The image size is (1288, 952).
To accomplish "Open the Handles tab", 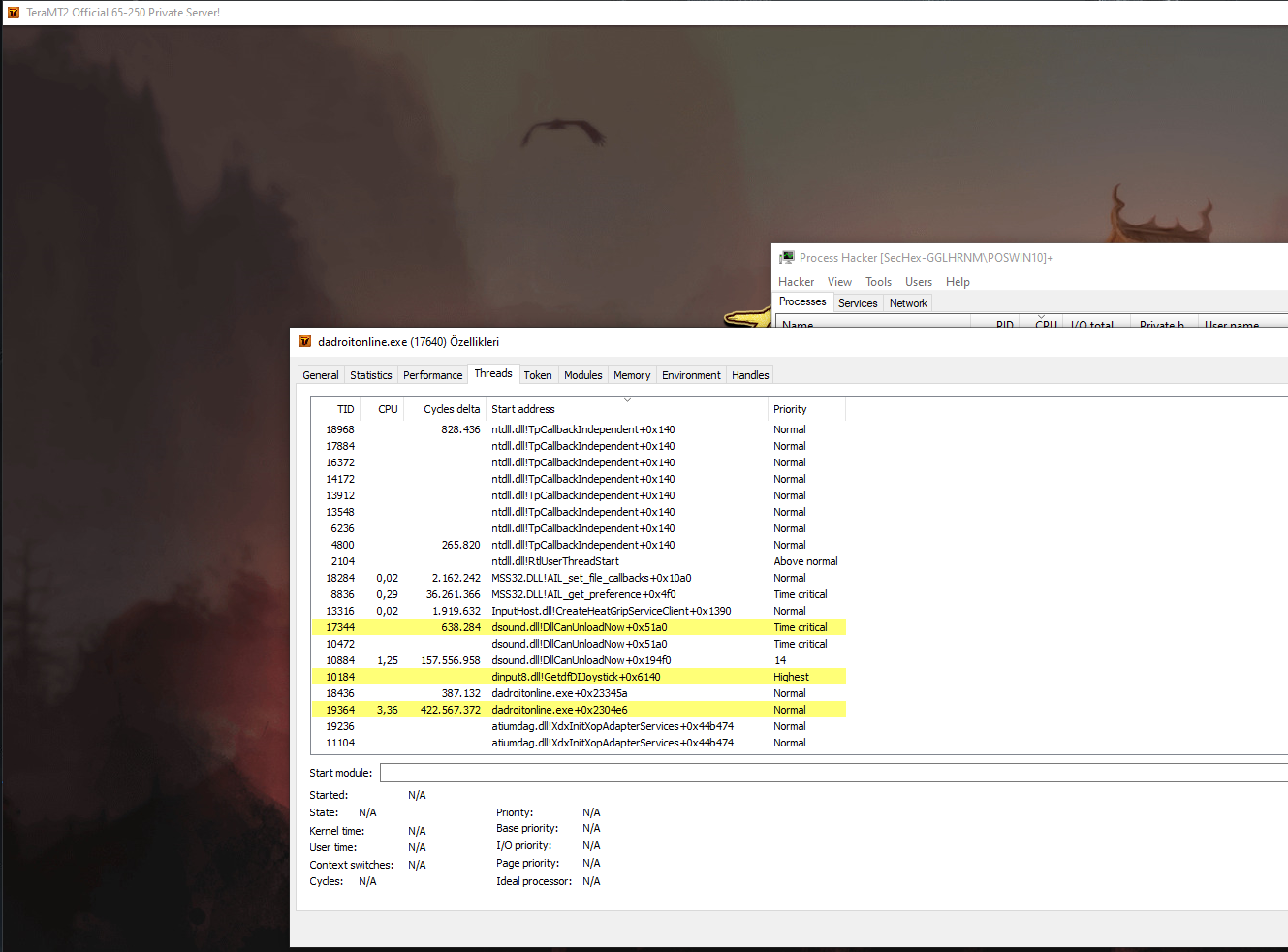I will (x=750, y=375).
